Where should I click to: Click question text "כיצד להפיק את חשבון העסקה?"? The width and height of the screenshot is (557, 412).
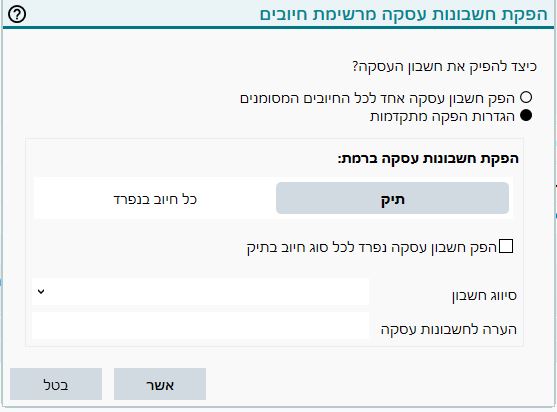click(x=444, y=66)
